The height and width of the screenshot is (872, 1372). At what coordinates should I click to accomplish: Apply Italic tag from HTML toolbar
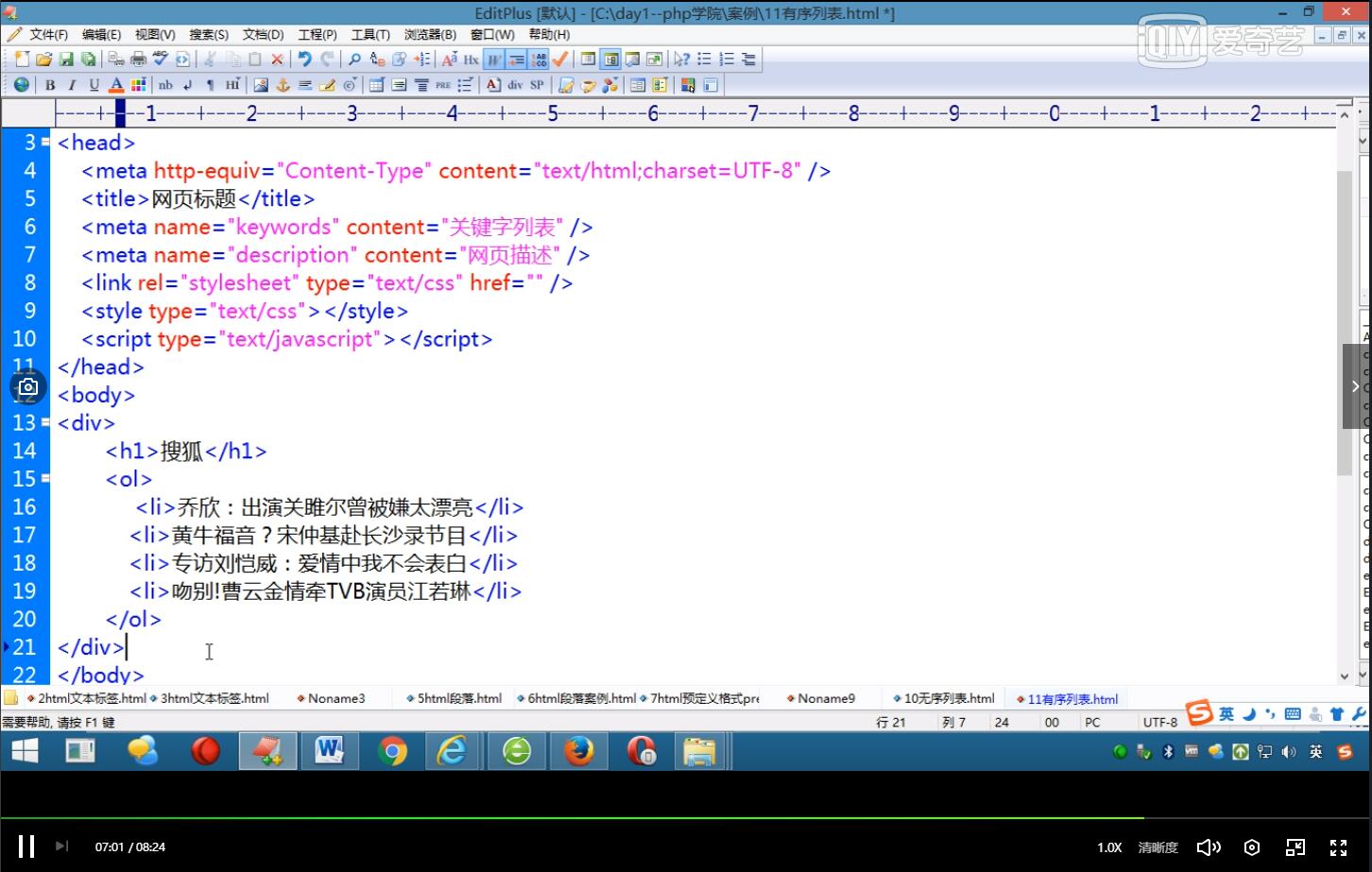coord(72,85)
